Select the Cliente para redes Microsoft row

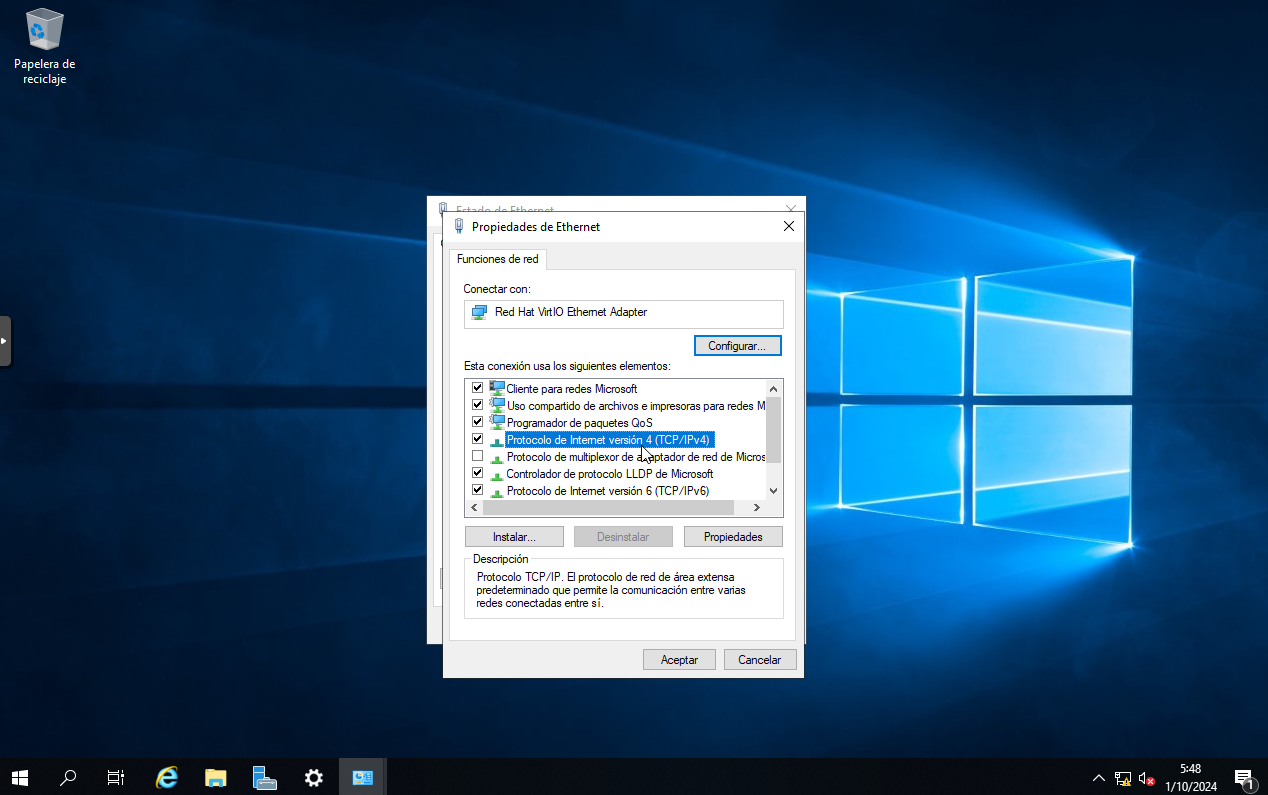(572, 388)
